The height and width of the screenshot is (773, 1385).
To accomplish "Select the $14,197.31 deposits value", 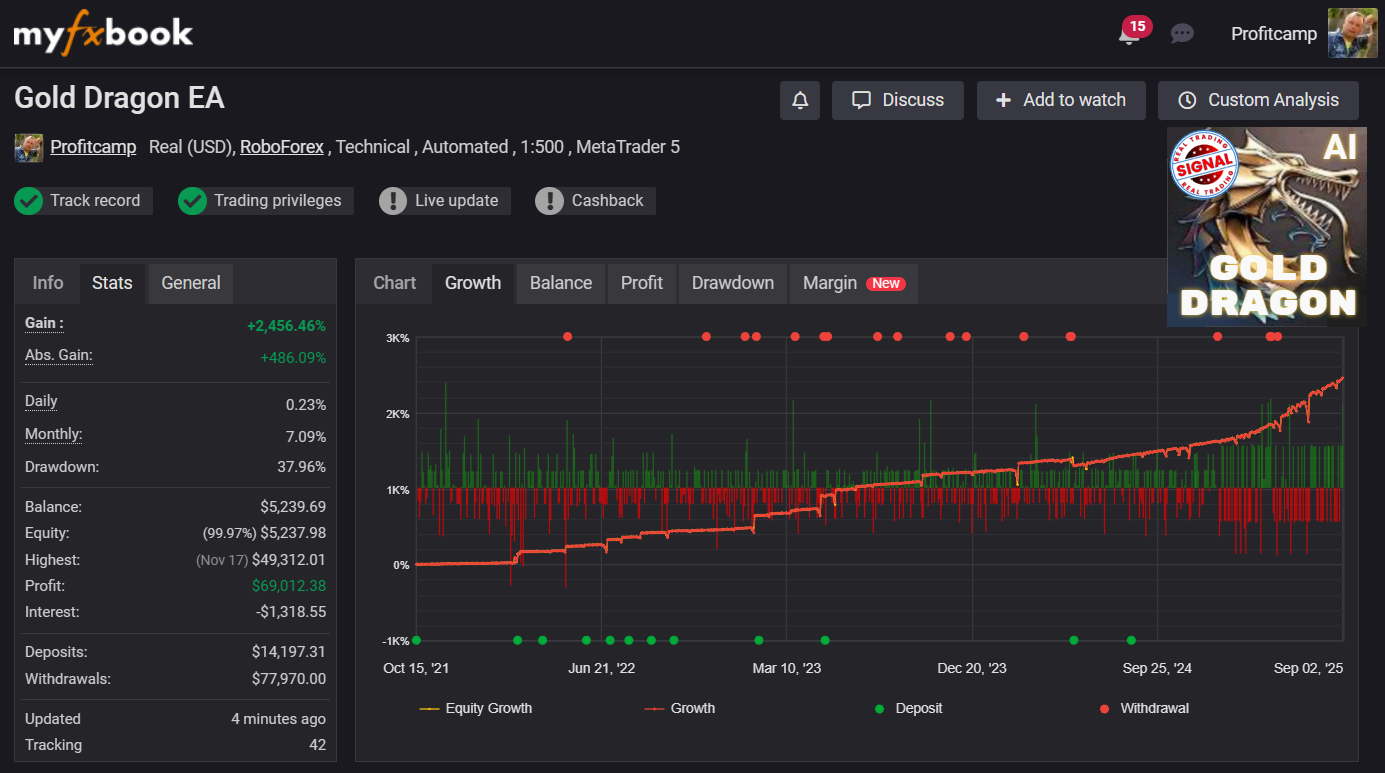I will (289, 652).
